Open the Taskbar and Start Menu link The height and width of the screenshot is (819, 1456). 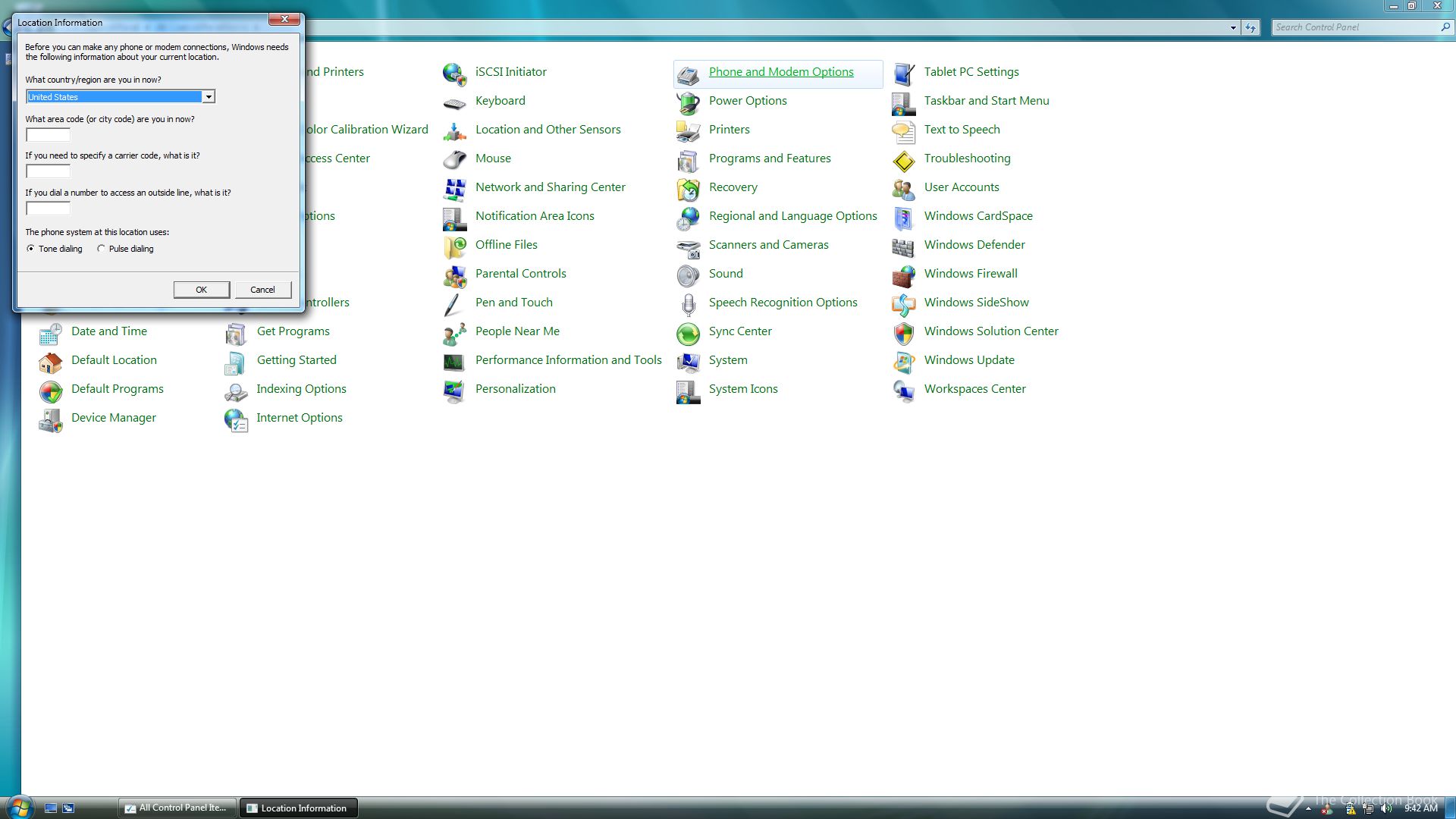point(987,101)
